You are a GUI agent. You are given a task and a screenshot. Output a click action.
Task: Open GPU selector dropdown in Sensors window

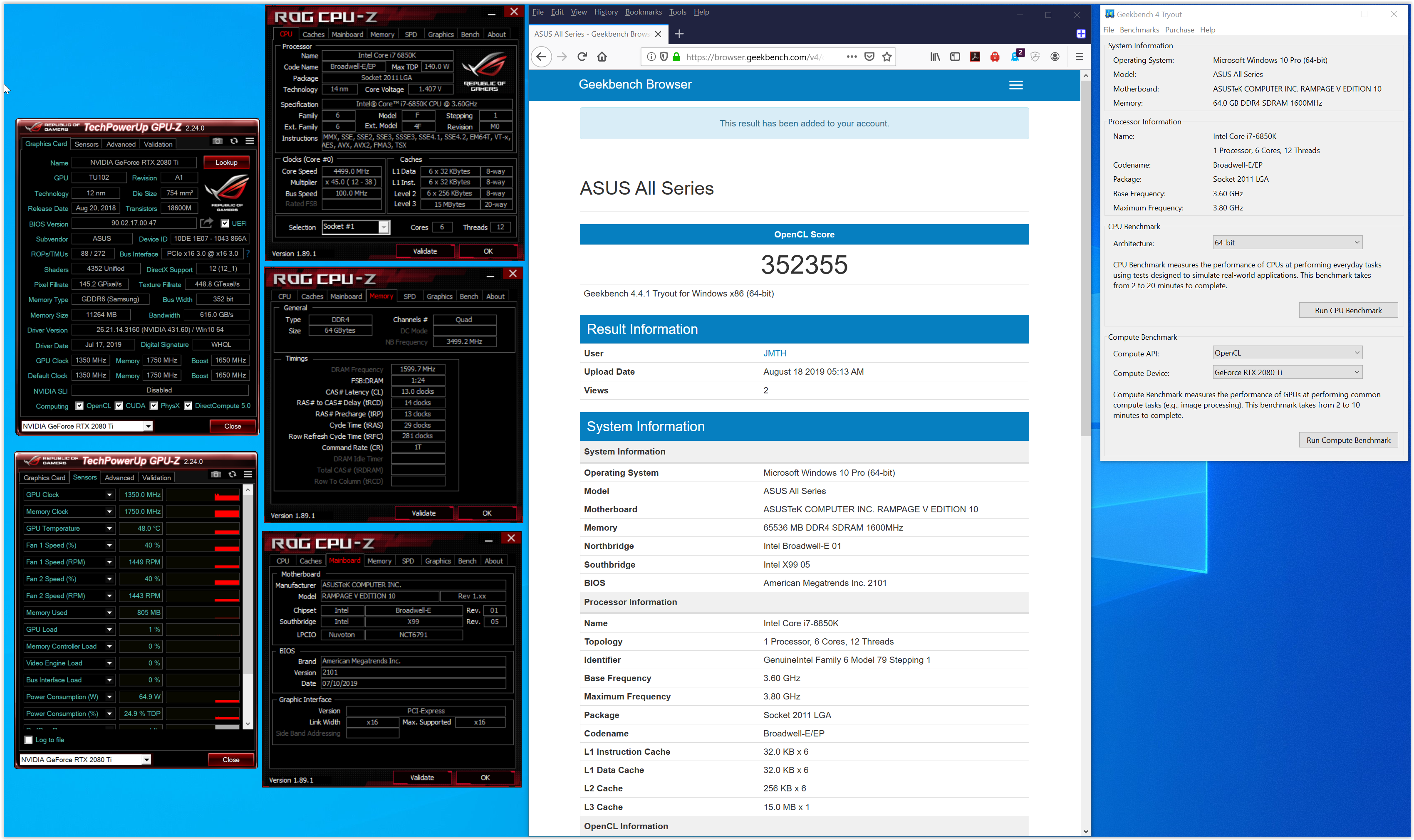(x=146, y=760)
